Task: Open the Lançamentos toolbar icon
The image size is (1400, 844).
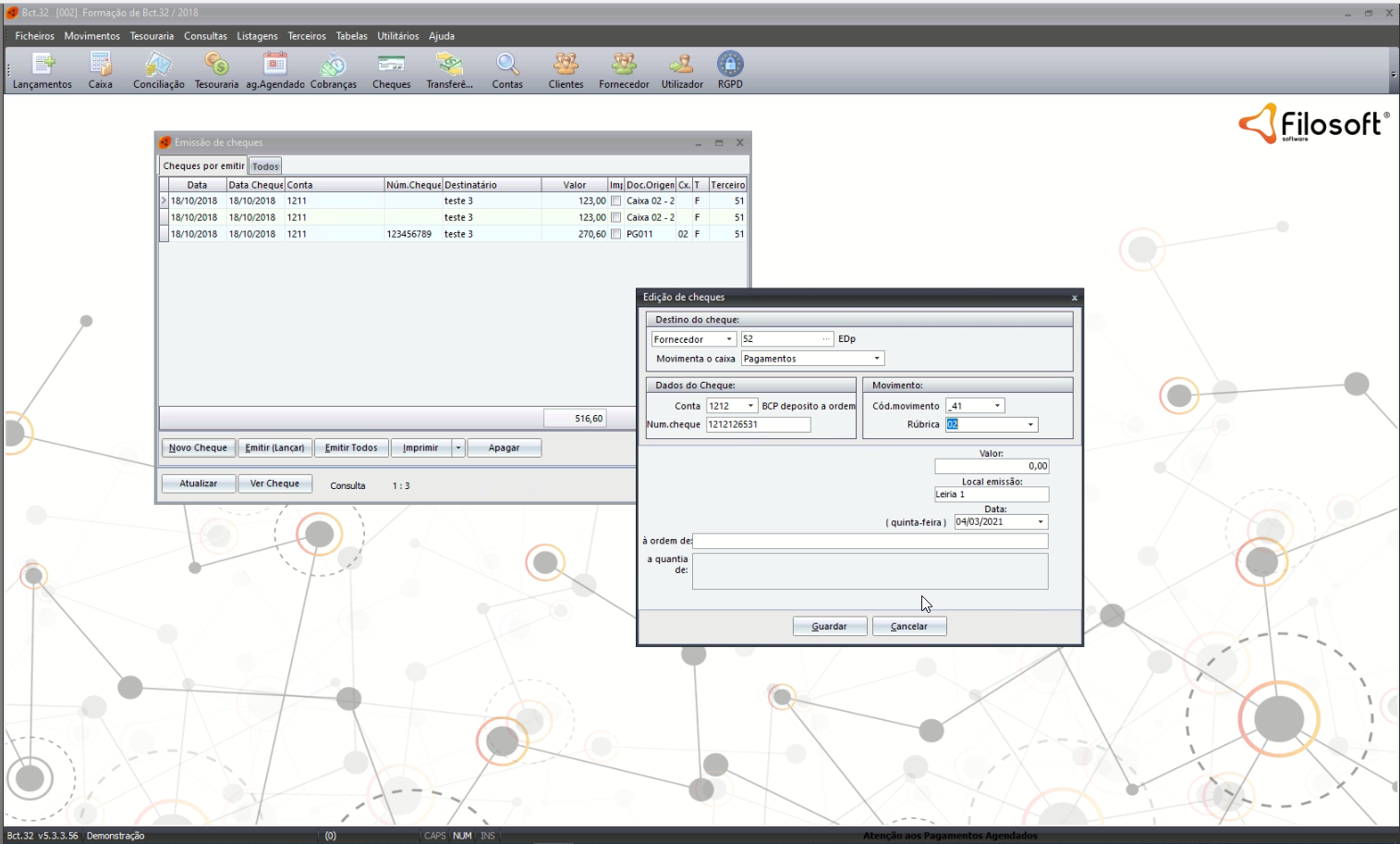Action: point(43,65)
